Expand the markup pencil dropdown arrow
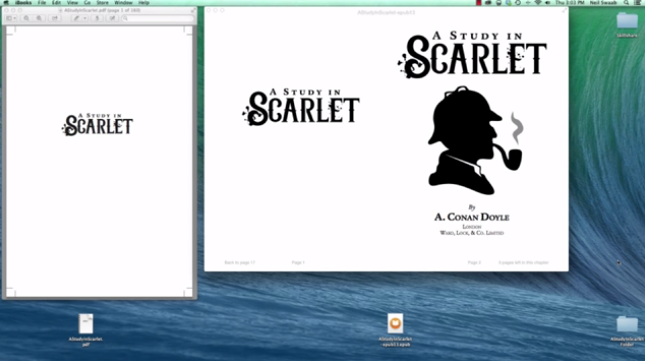This screenshot has height=361, width=645. tap(85, 18)
